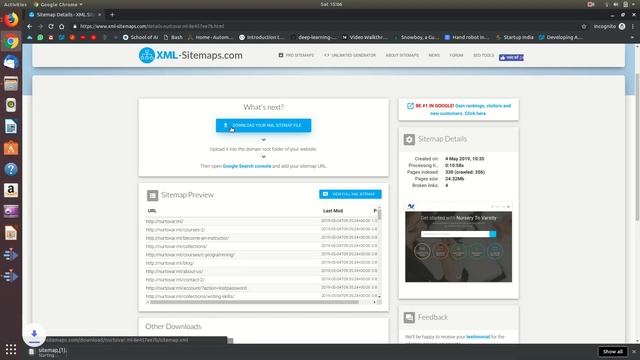Click View Full XML Sitemap button

(350, 194)
